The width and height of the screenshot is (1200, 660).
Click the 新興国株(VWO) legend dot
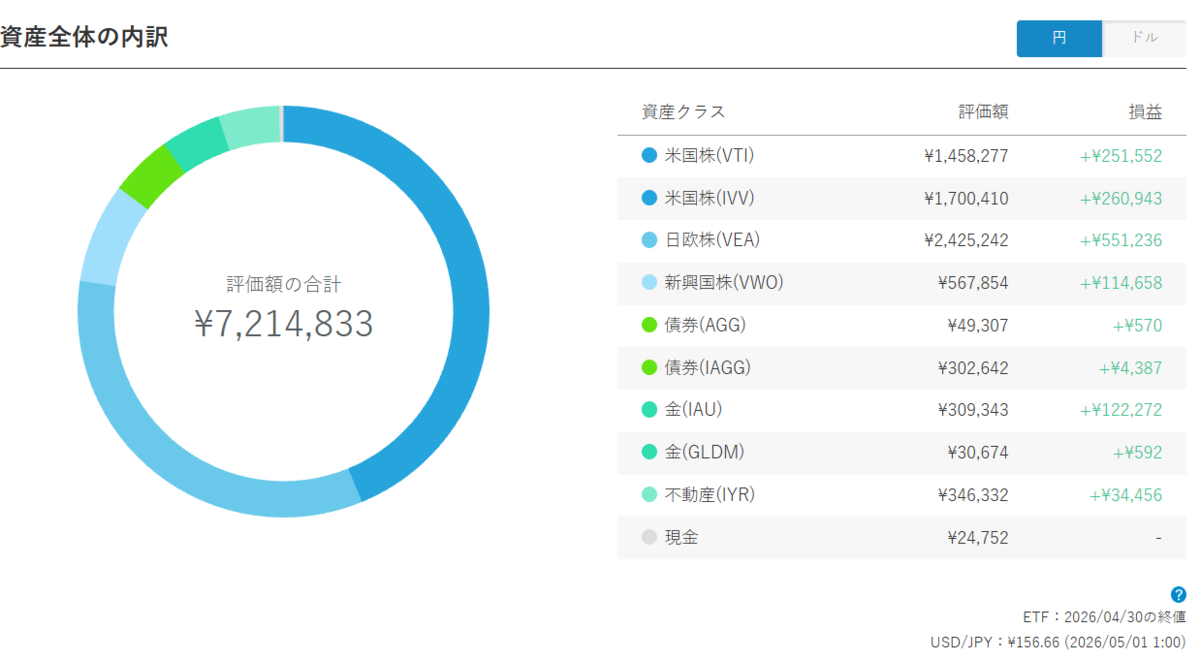pyautogui.click(x=649, y=283)
